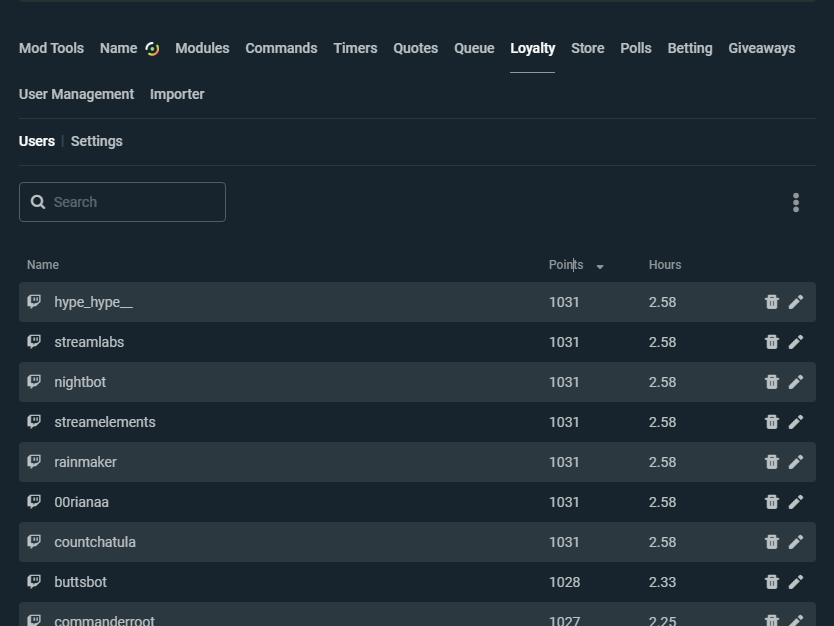This screenshot has height=626, width=834.
Task: Click the Twitch icon next to nightbot
Action: (x=34, y=381)
